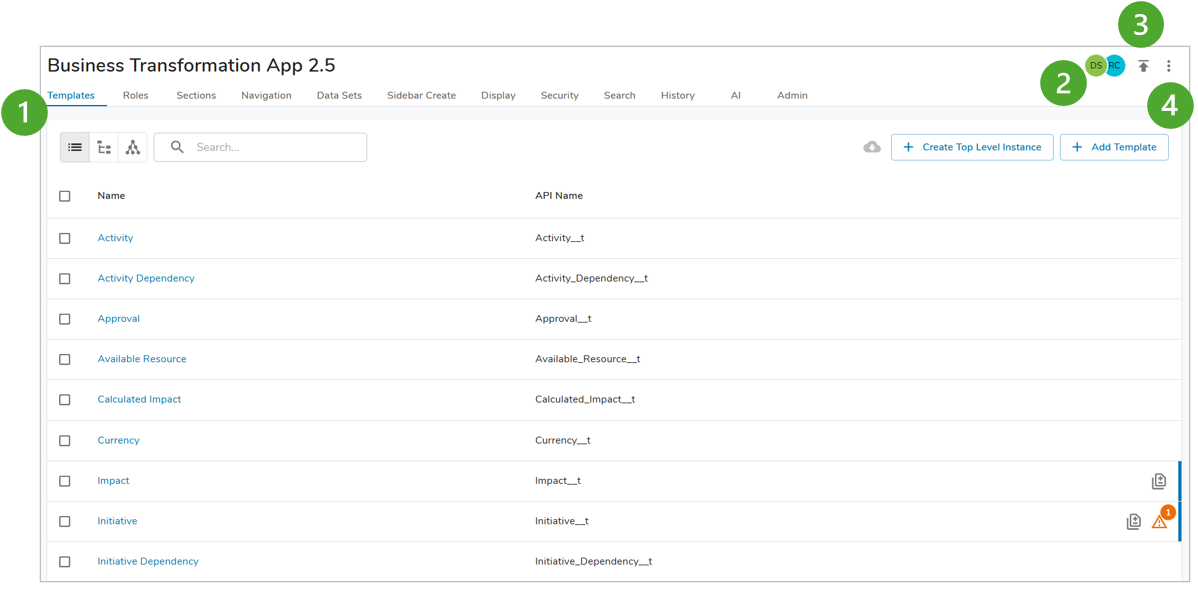Click the document icon on Impact row

(1159, 482)
